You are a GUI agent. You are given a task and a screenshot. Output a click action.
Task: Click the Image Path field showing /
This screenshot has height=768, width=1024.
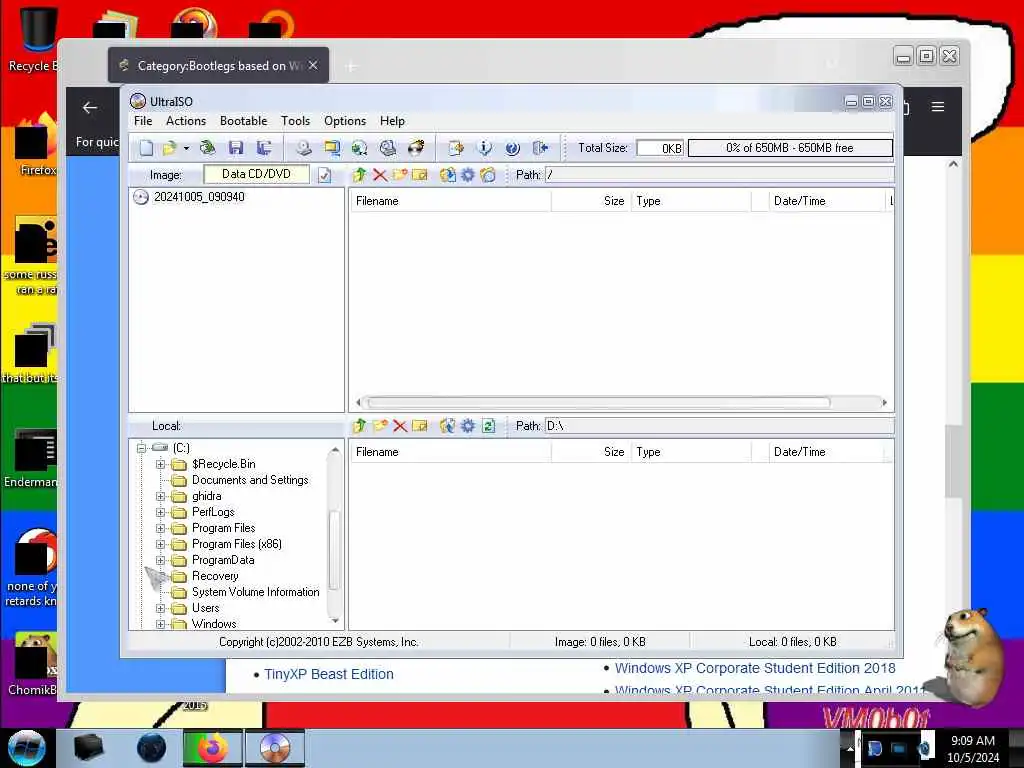(x=719, y=175)
